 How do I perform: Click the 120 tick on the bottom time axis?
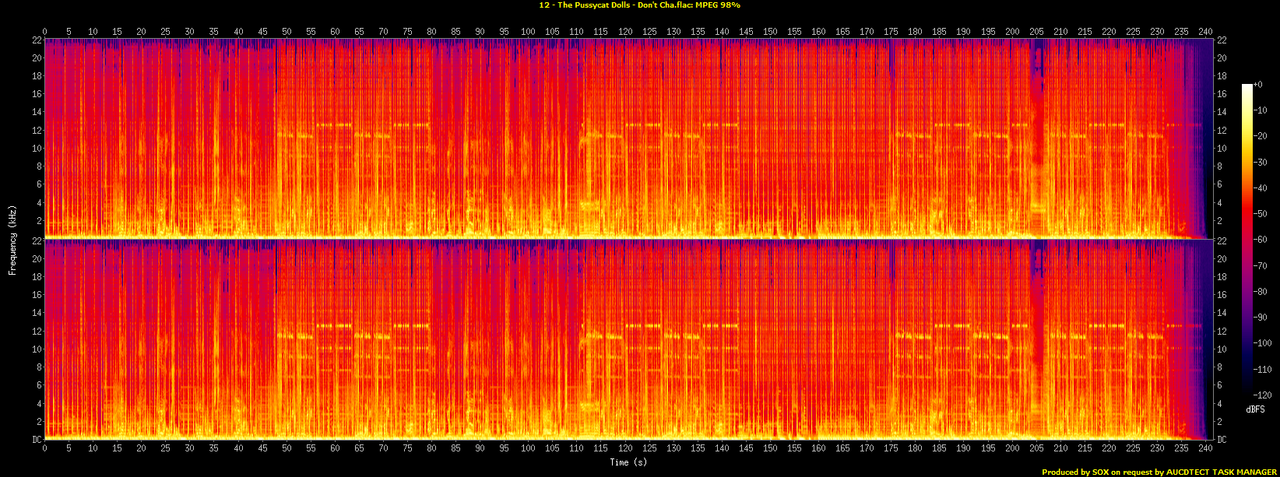coord(625,448)
